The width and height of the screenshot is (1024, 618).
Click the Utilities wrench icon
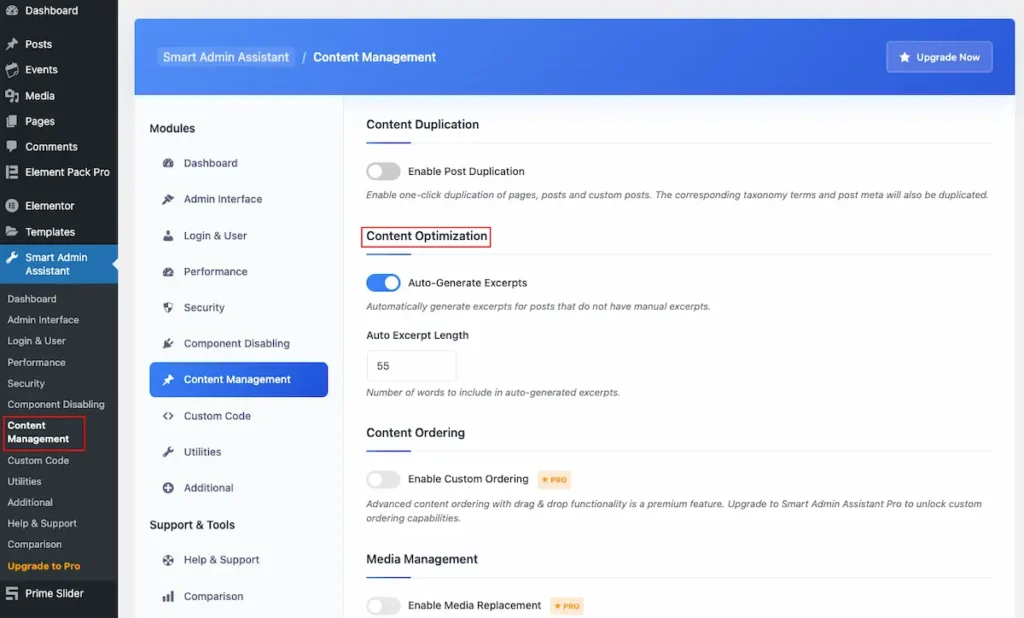(168, 451)
